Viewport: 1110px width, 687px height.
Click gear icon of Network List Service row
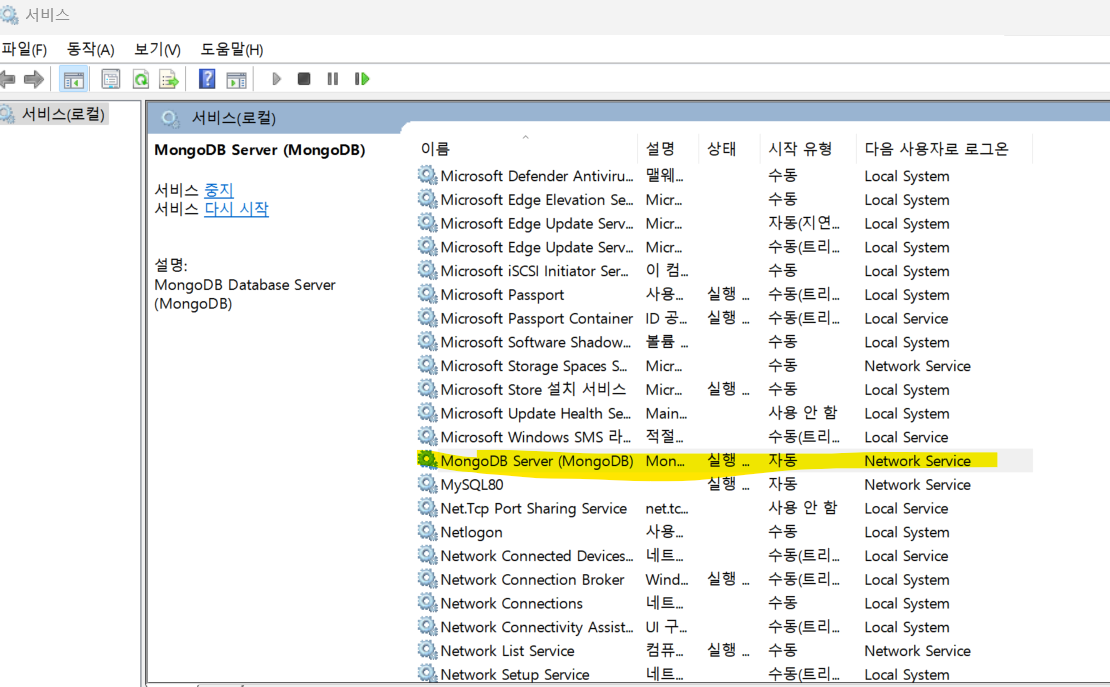(x=427, y=650)
